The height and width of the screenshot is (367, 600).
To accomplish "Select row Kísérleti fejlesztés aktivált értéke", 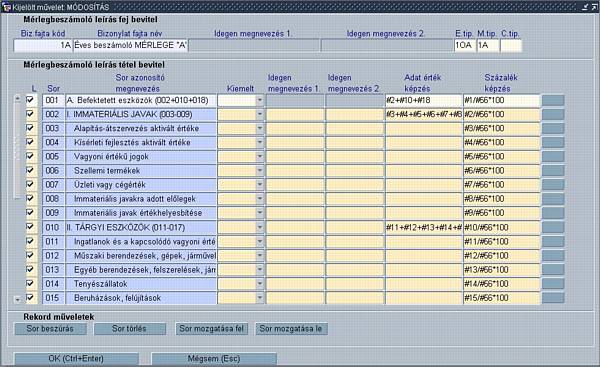I will click(141, 142).
